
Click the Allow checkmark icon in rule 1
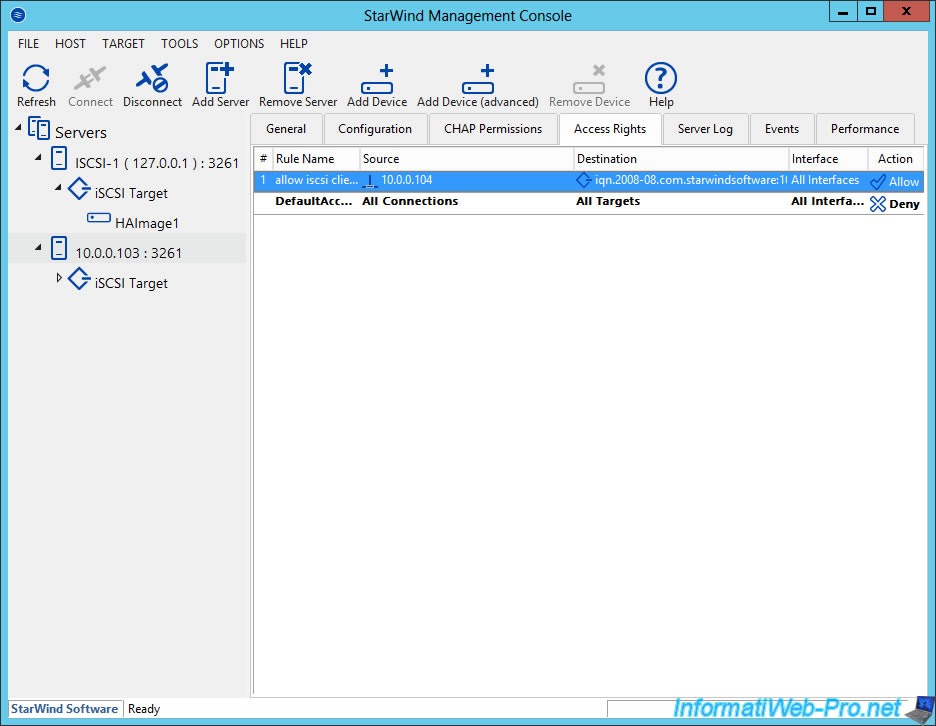point(878,182)
